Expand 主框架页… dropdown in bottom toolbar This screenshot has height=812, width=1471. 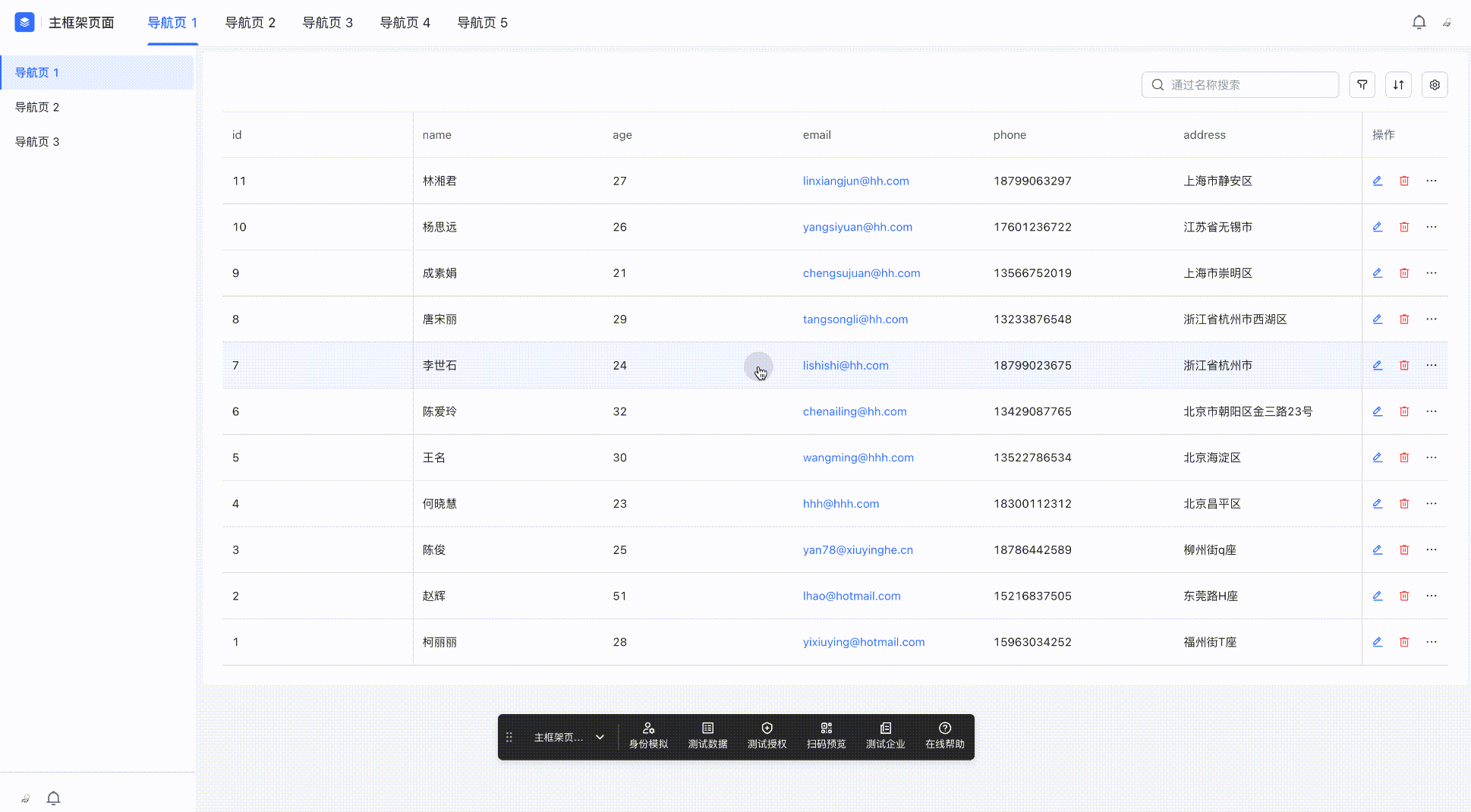click(x=569, y=737)
